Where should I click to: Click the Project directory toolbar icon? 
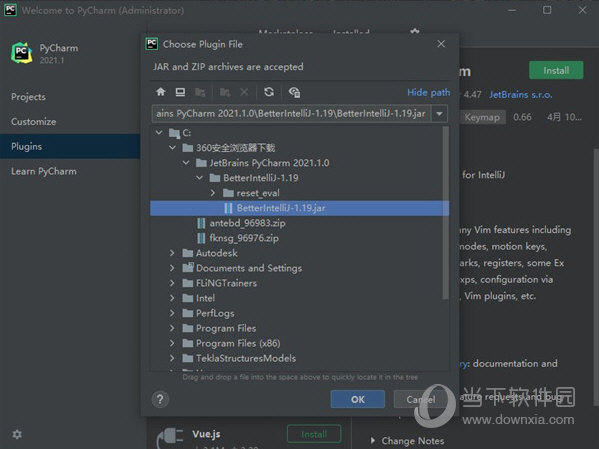pyautogui.click(x=200, y=92)
